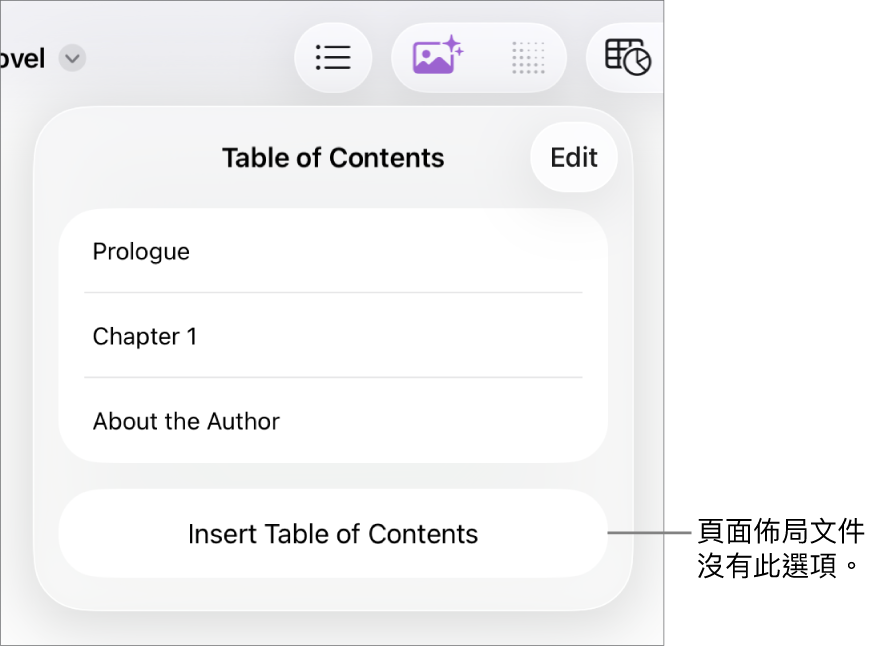Viewport: 884px width, 646px height.
Task: Jump to Prologue entry
Action: [x=141, y=252]
